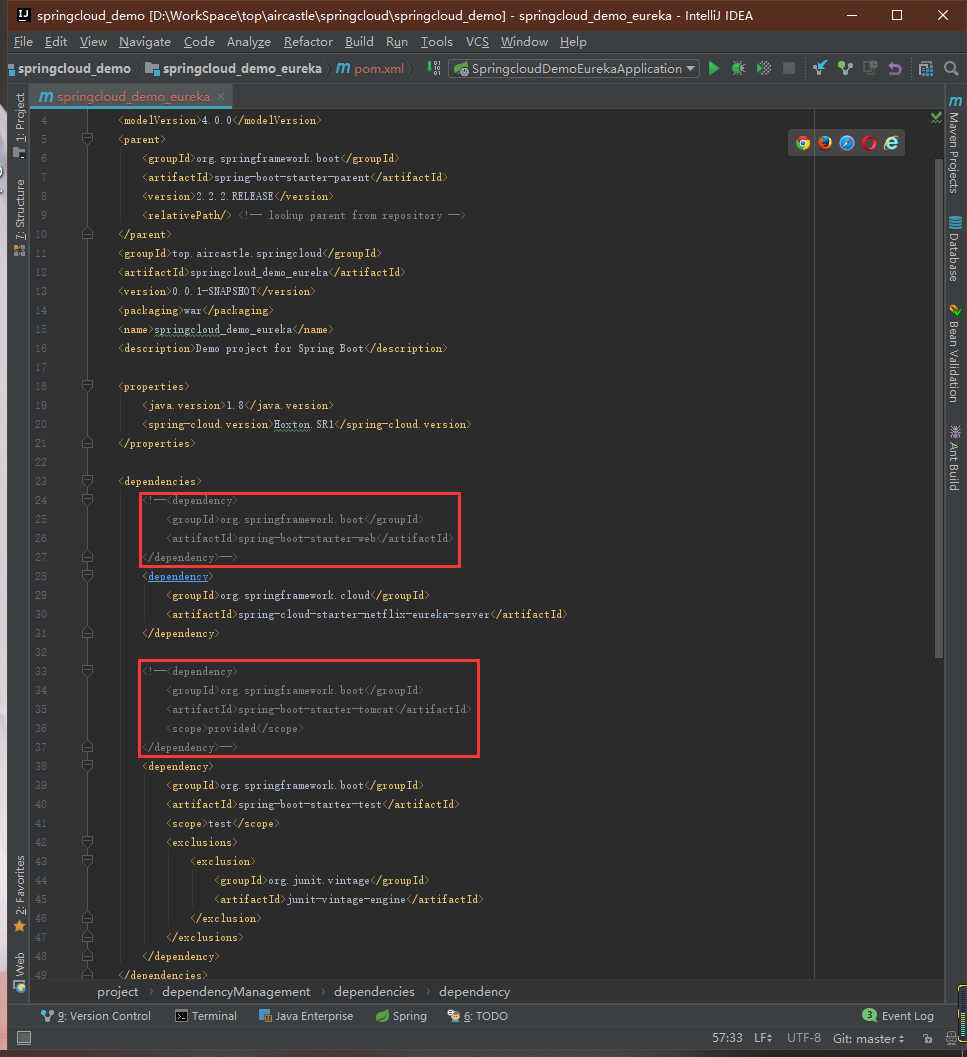Run SpringcloudDemoEurekaApplication with the green play icon
The image size is (967, 1057).
coord(713,68)
